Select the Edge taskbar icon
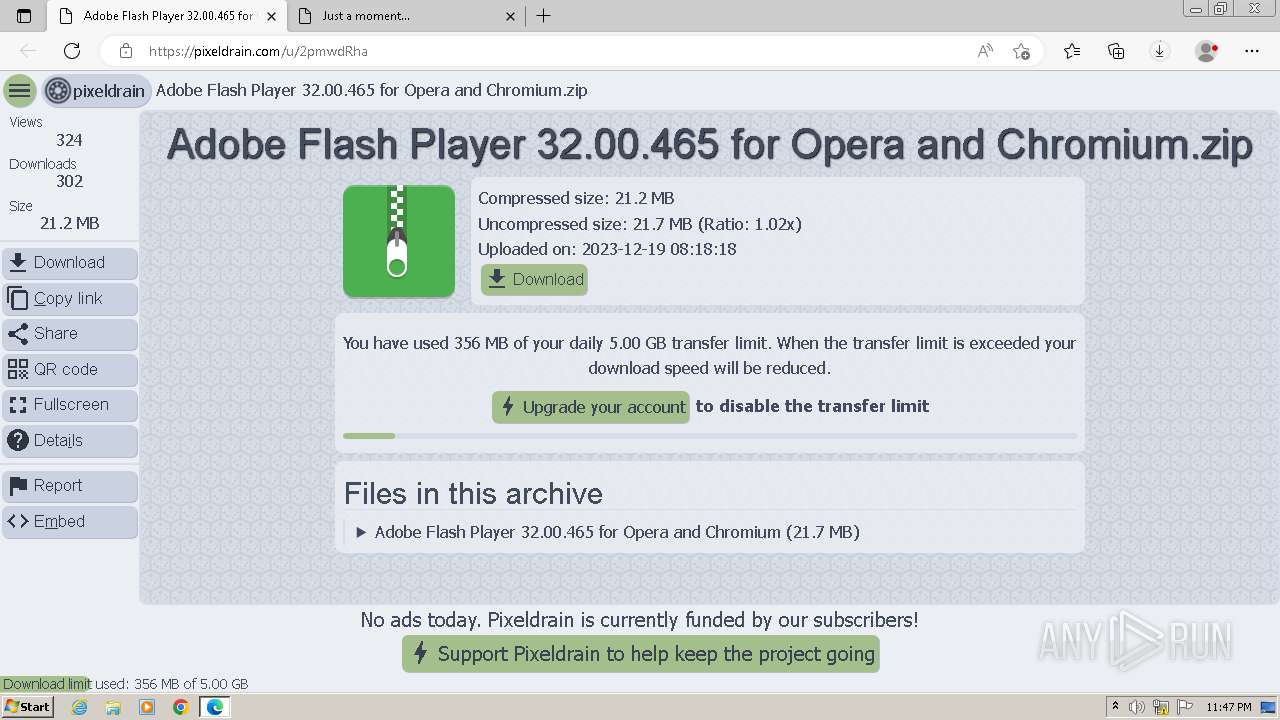The width and height of the screenshot is (1280, 720). (214, 707)
